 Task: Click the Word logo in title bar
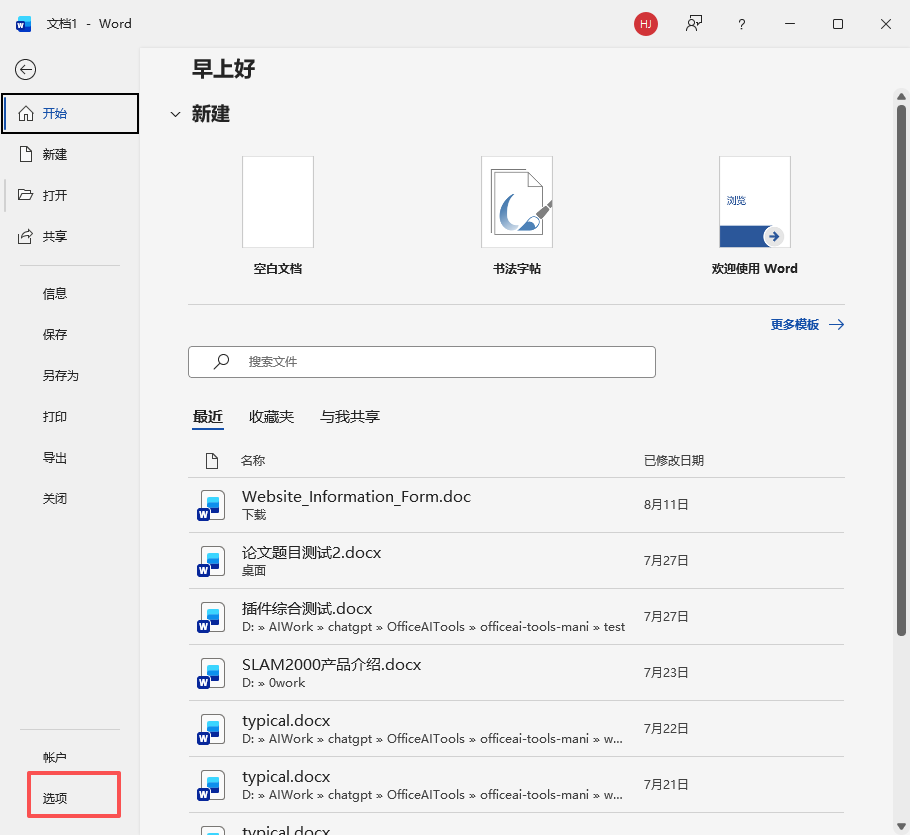click(23, 24)
